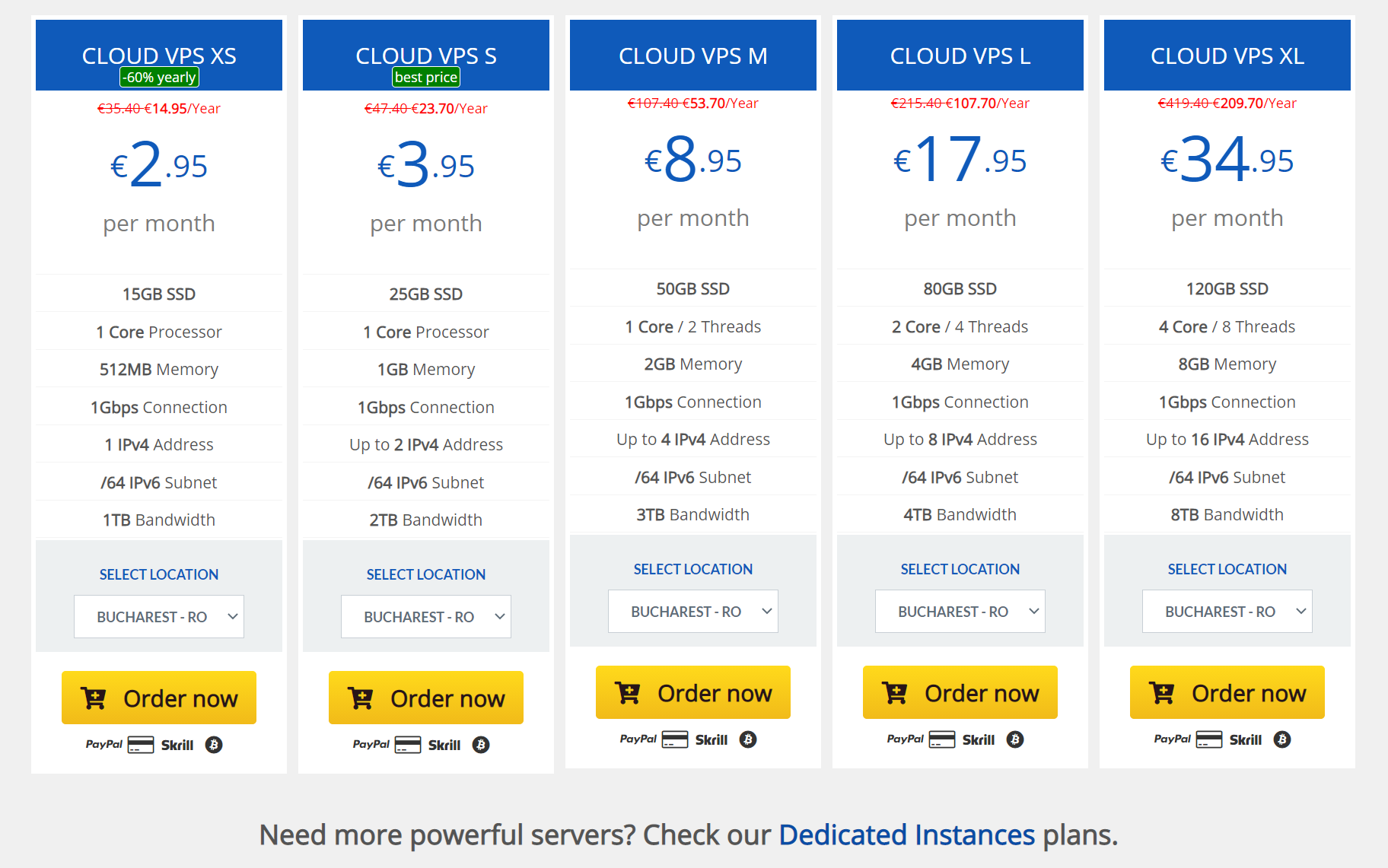Choose location for Cloud VPS L plan
This screenshot has width=1388, height=868.
[960, 612]
